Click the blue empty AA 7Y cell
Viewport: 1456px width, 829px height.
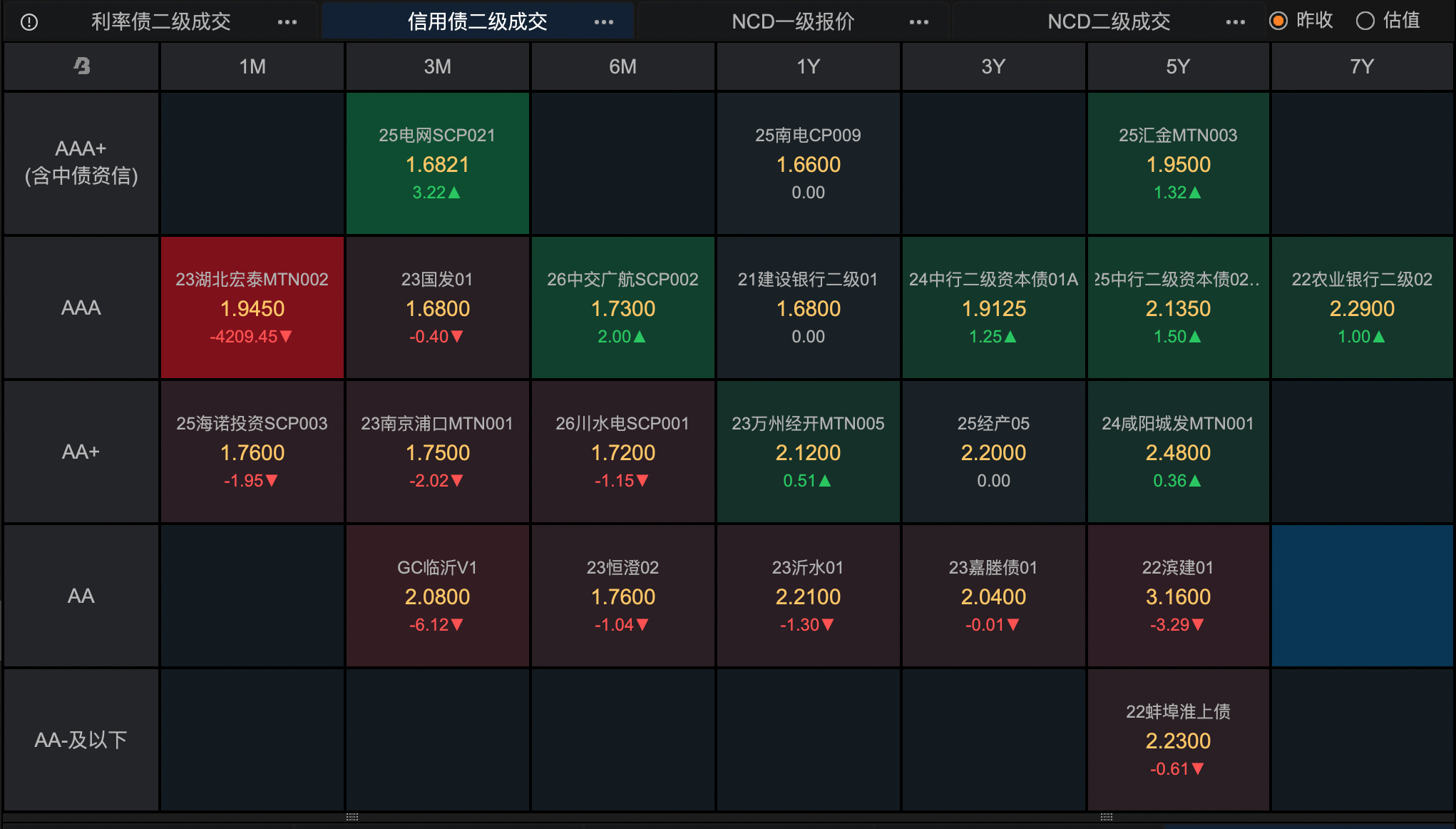coord(1362,596)
